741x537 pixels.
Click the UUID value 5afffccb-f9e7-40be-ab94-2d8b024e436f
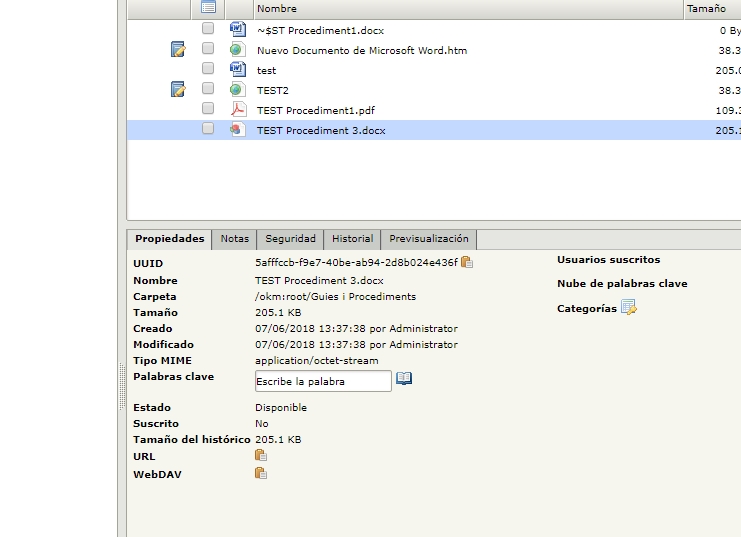coord(356,262)
